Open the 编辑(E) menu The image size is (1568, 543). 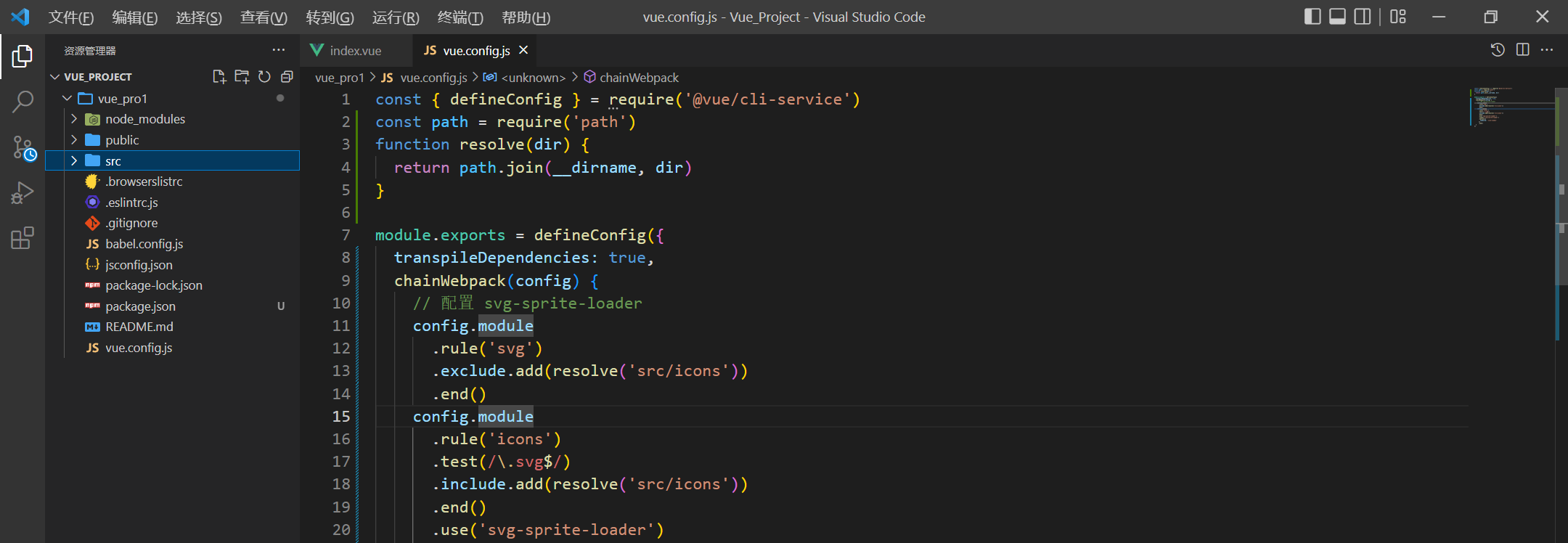point(135,17)
